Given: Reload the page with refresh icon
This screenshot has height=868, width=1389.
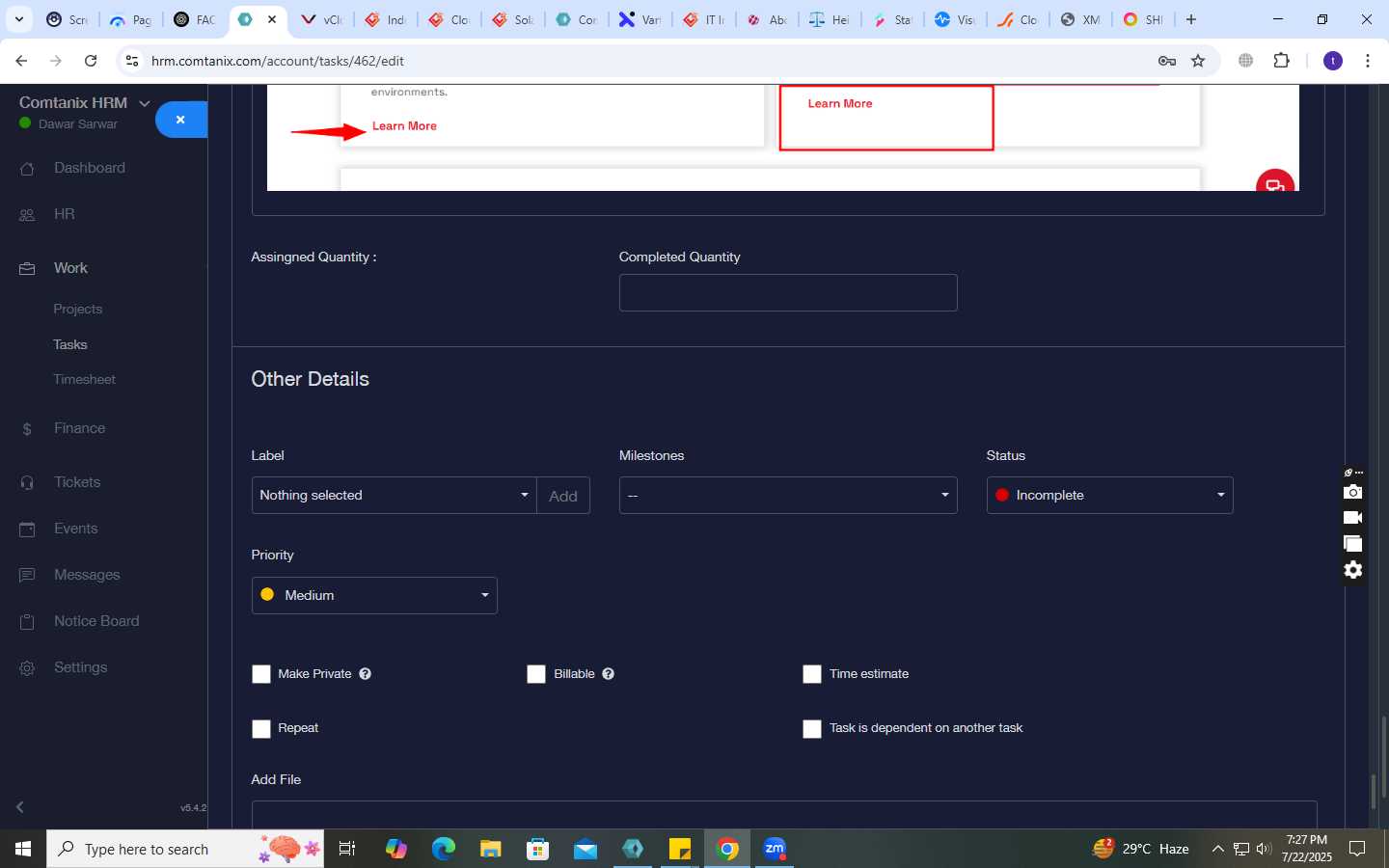Looking at the screenshot, I should (91, 61).
